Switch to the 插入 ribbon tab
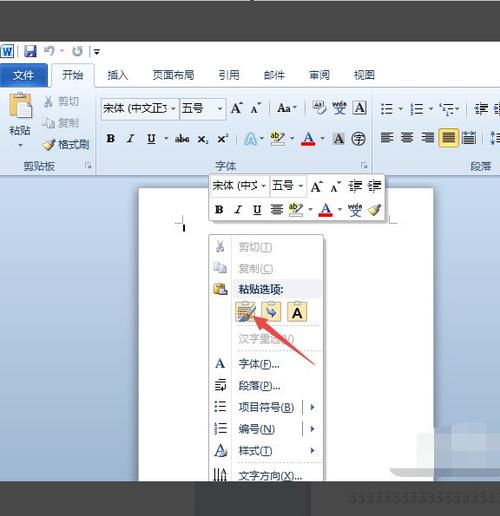Image resolution: width=500 pixels, height=516 pixels. 118,75
